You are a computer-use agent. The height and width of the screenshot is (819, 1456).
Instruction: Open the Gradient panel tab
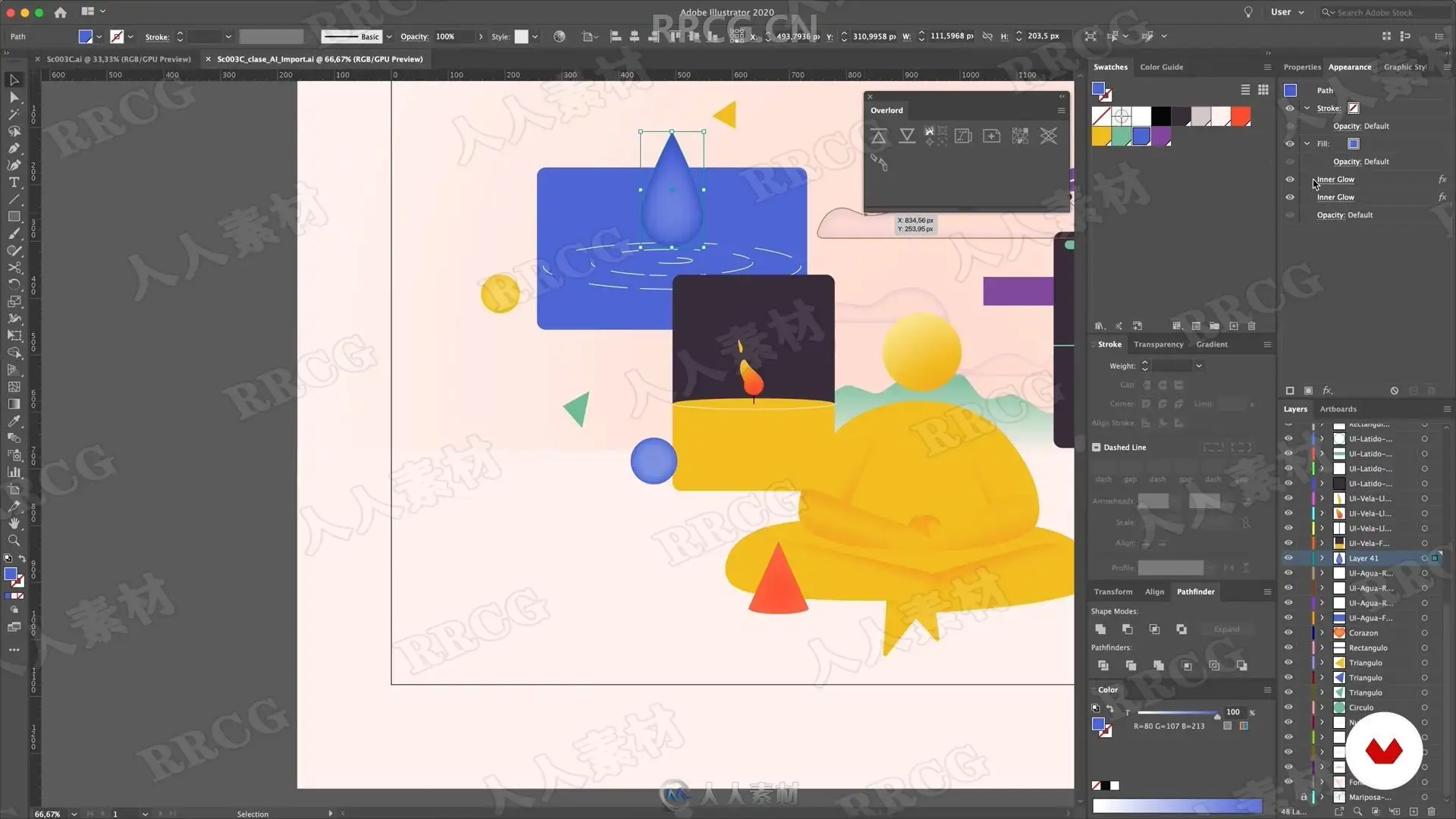click(1211, 344)
